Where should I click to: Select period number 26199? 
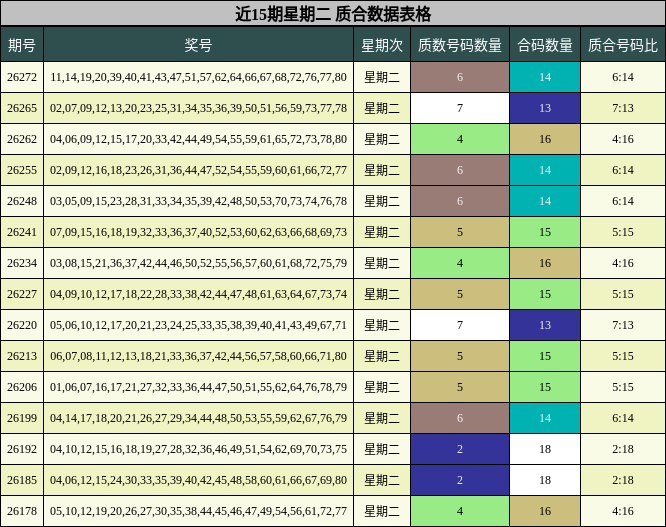coord(22,418)
